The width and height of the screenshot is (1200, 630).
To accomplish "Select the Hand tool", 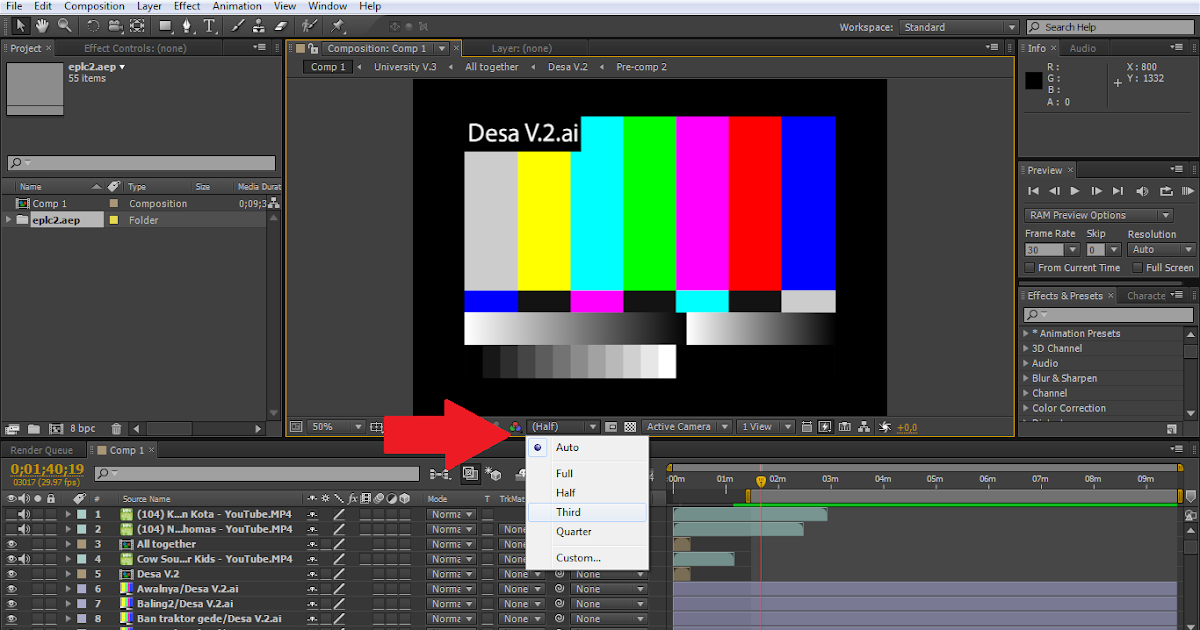I will pyautogui.click(x=40, y=25).
